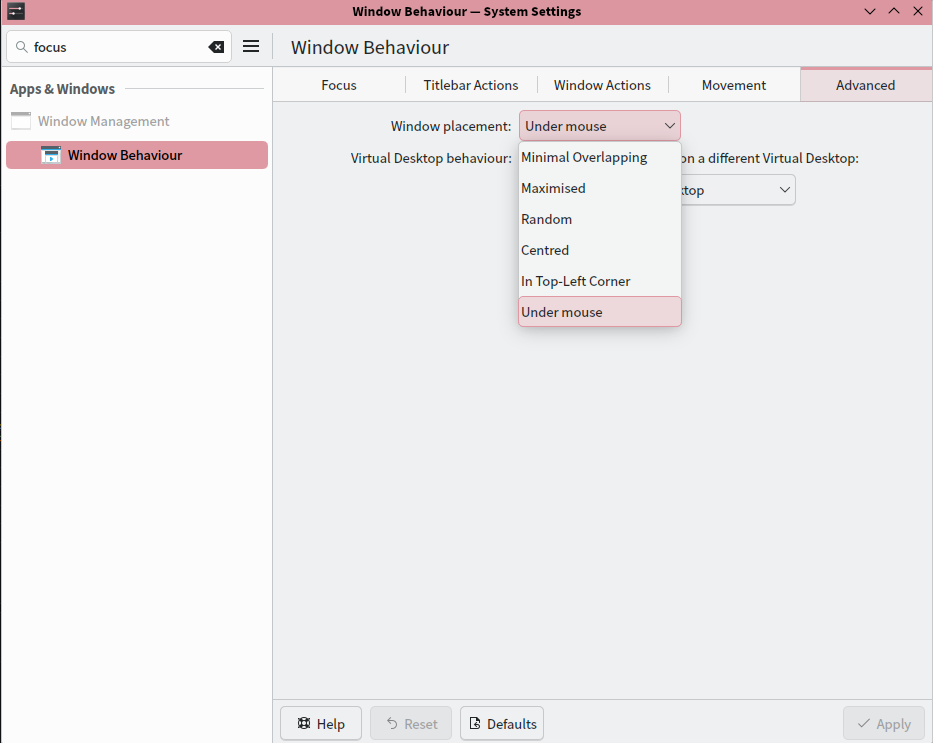The image size is (933, 743).
Task: Collapse the Window placement combo box
Action: [600, 126]
